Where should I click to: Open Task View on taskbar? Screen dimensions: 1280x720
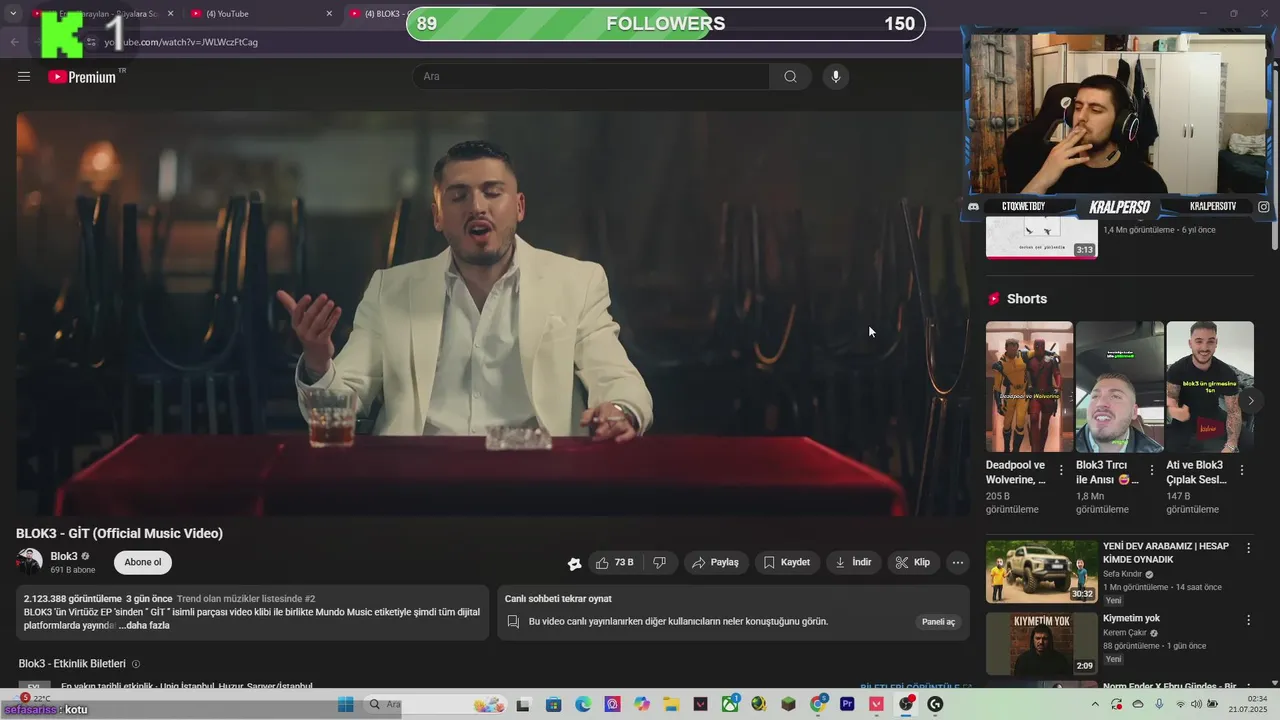click(x=522, y=705)
